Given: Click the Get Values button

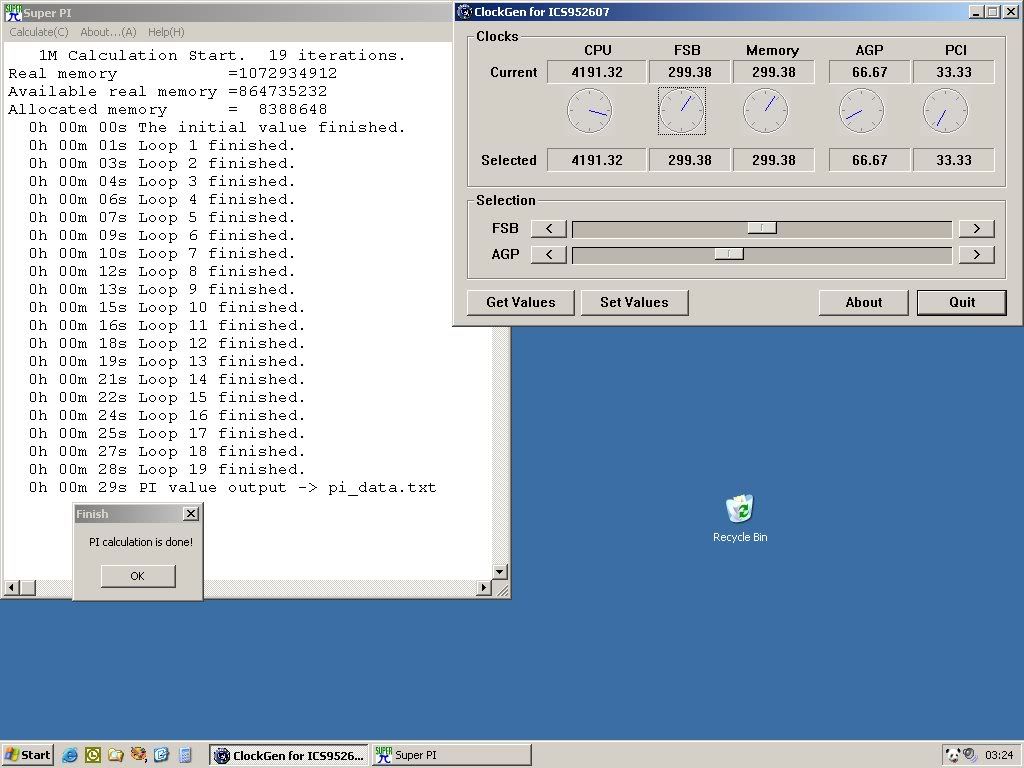Looking at the screenshot, I should point(520,302).
